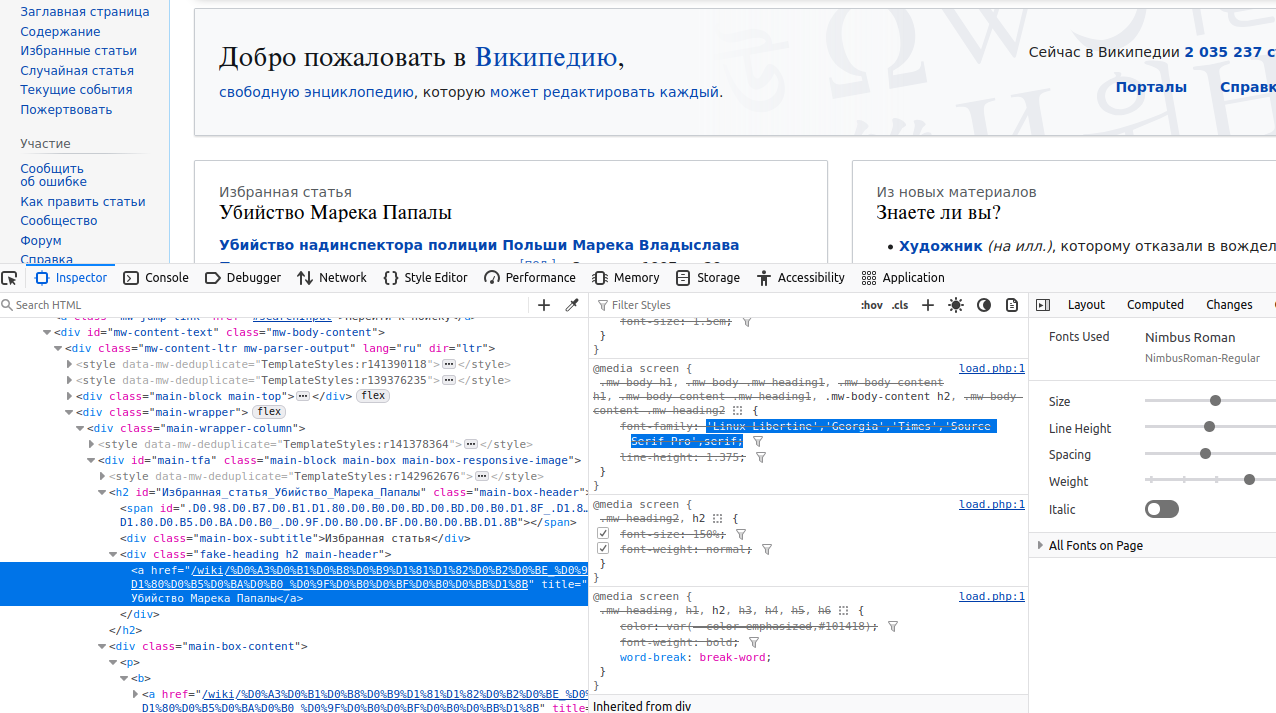
Task: Toggle flex overlay badge for main-wrapper
Action: (268, 412)
